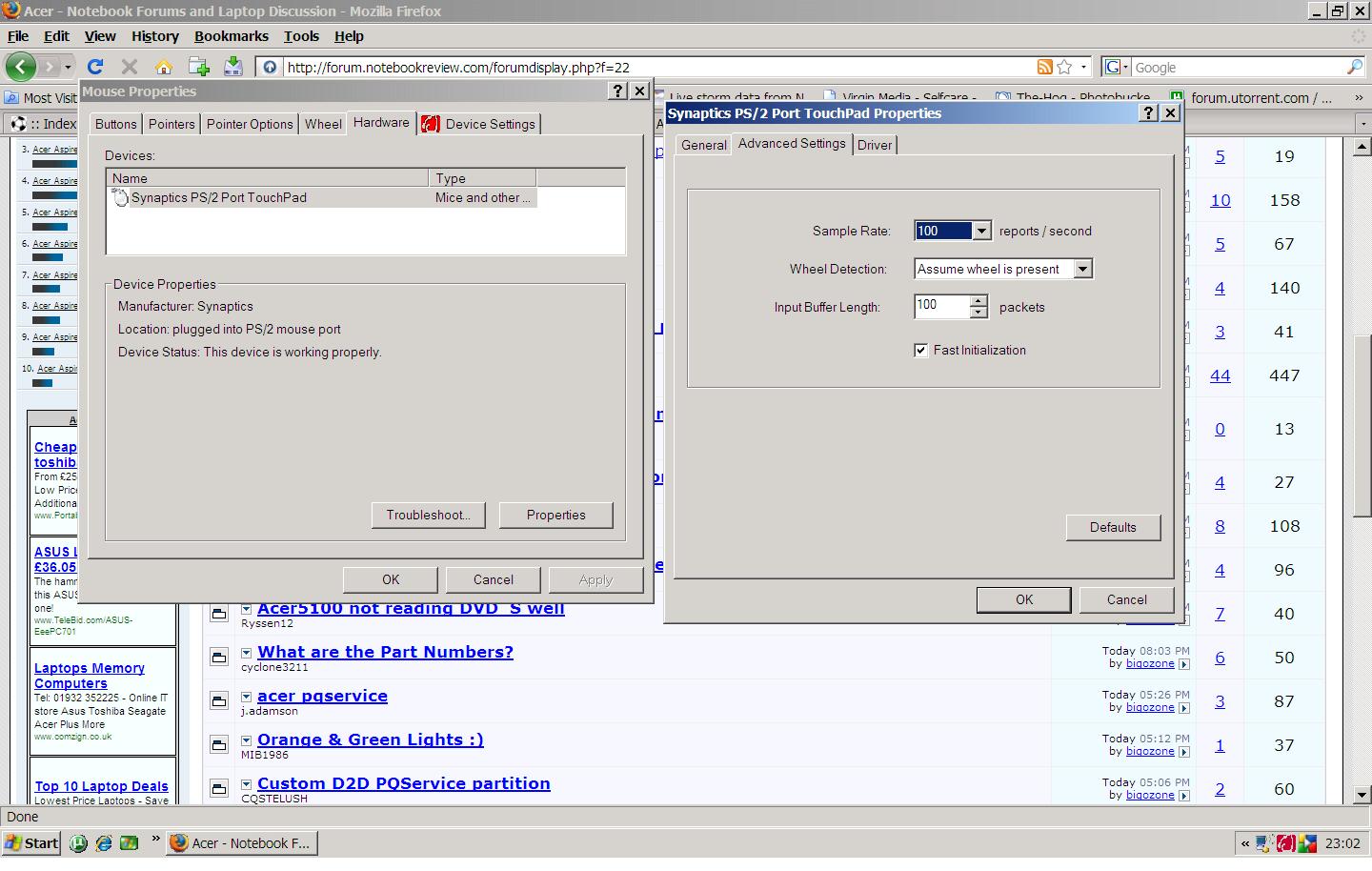Screen dimensions: 1372x871
Task: Click the Input Buffer Length field
Action: pyautogui.click(x=941, y=306)
